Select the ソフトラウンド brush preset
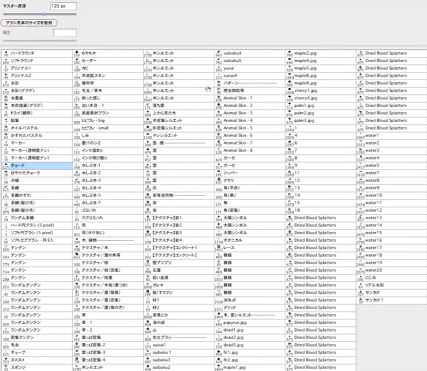 pyautogui.click(x=37, y=61)
